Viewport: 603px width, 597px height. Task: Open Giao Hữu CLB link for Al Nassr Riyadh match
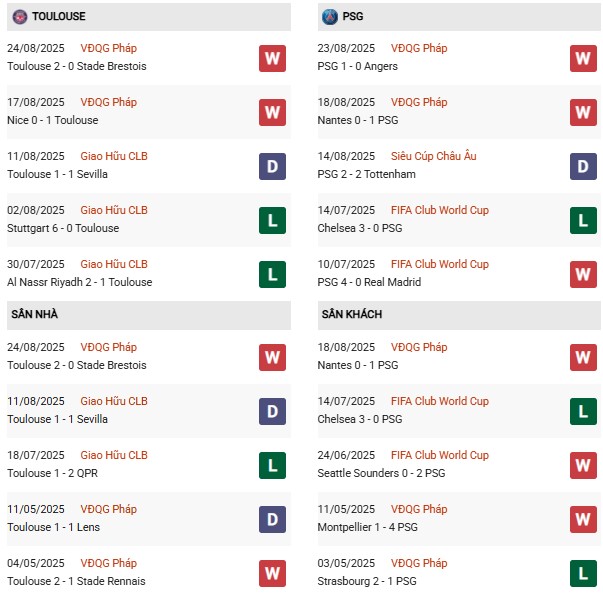click(114, 264)
